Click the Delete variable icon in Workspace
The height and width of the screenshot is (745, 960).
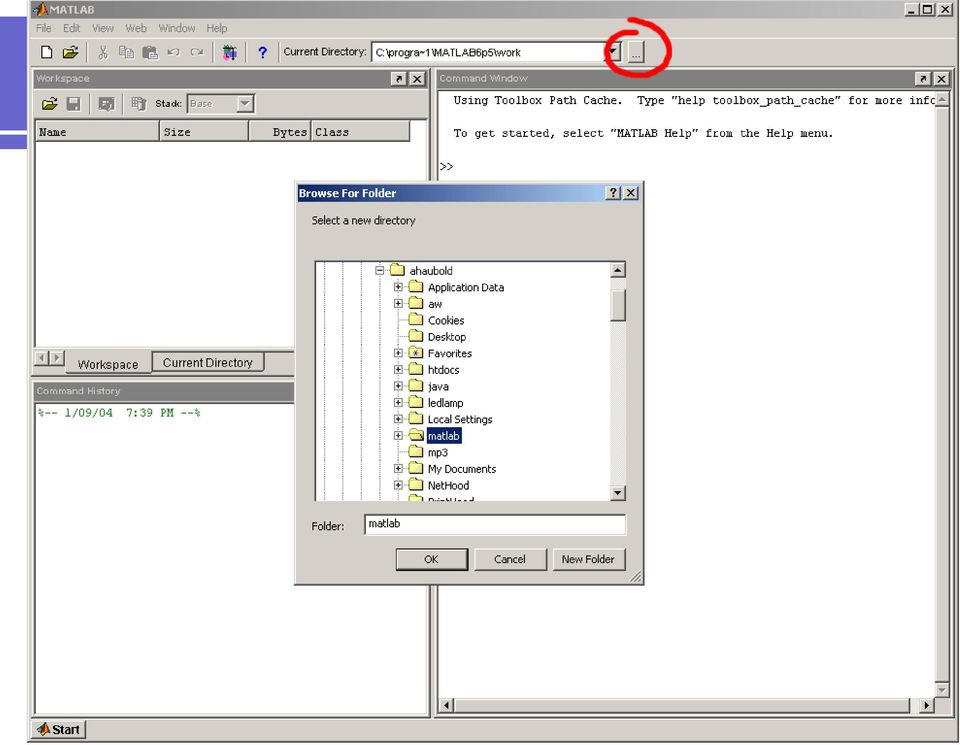[x=138, y=104]
